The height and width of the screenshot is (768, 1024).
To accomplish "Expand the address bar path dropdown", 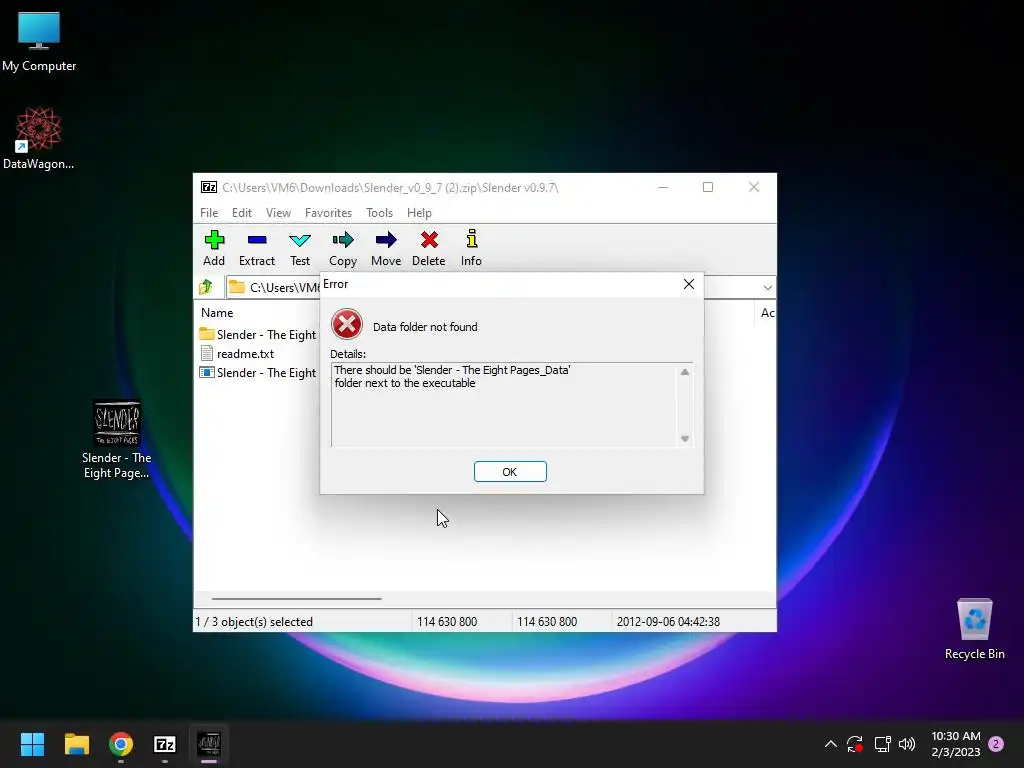I will pos(768,287).
